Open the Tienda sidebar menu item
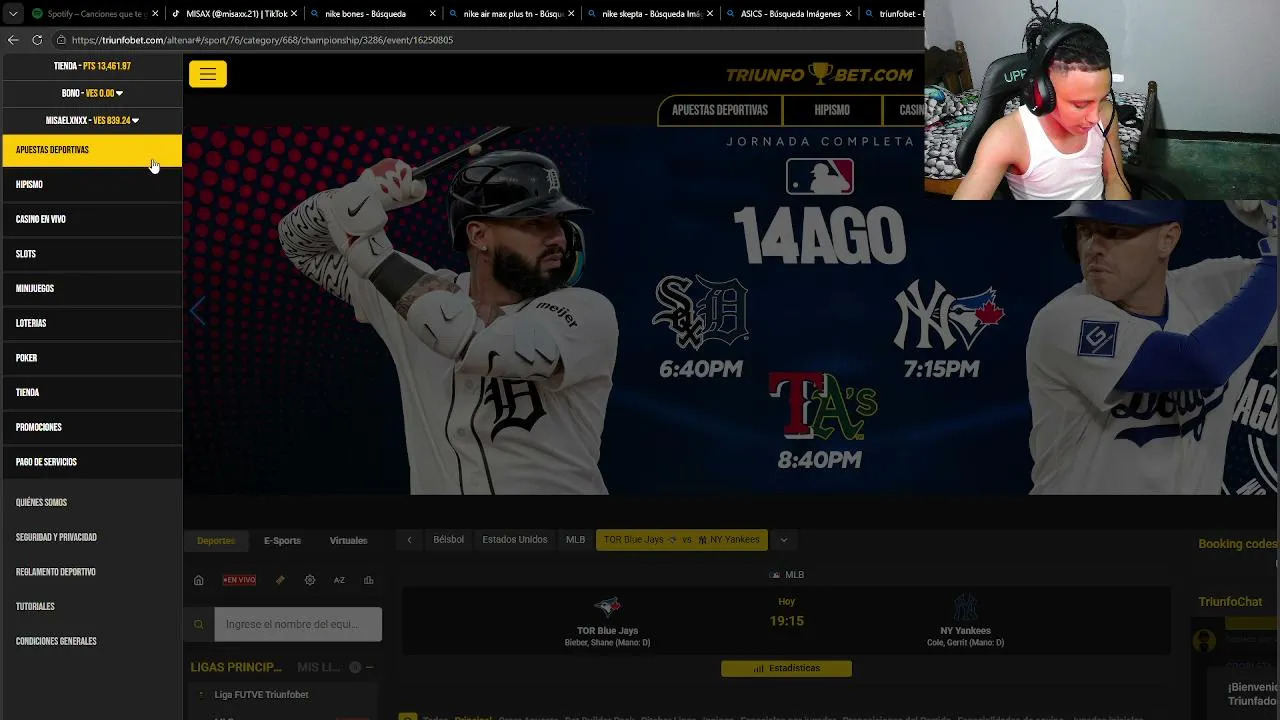Image resolution: width=1280 pixels, height=720 pixels. tap(92, 392)
